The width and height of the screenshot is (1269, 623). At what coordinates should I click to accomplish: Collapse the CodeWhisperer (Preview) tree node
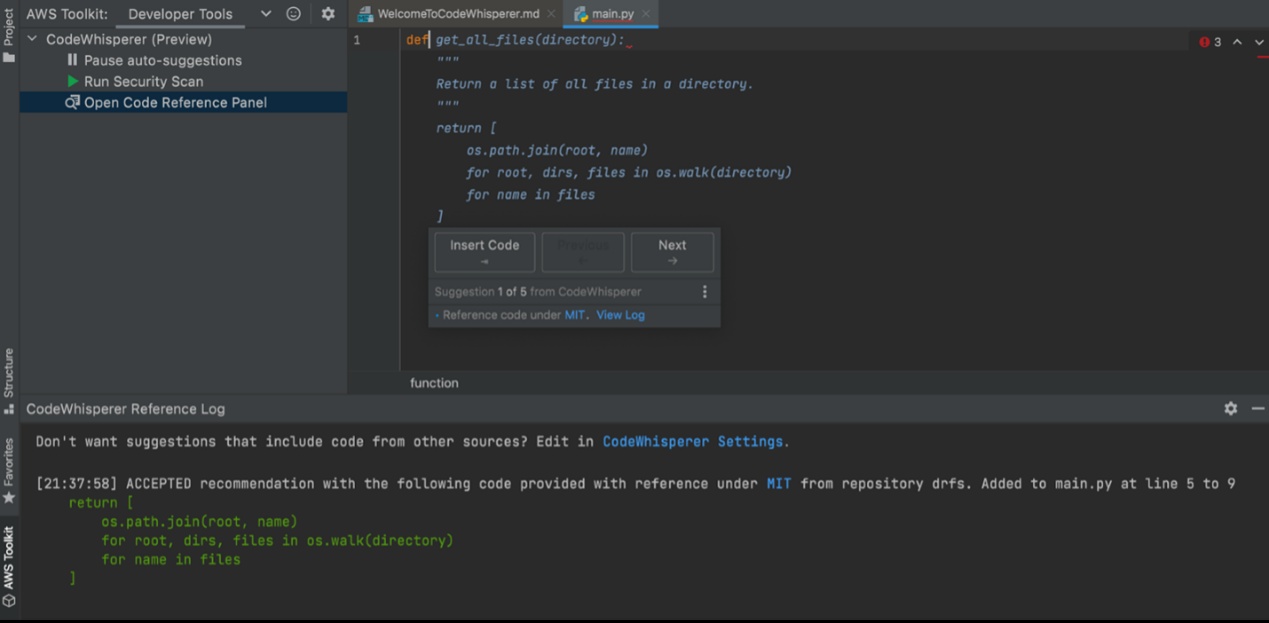(32, 39)
